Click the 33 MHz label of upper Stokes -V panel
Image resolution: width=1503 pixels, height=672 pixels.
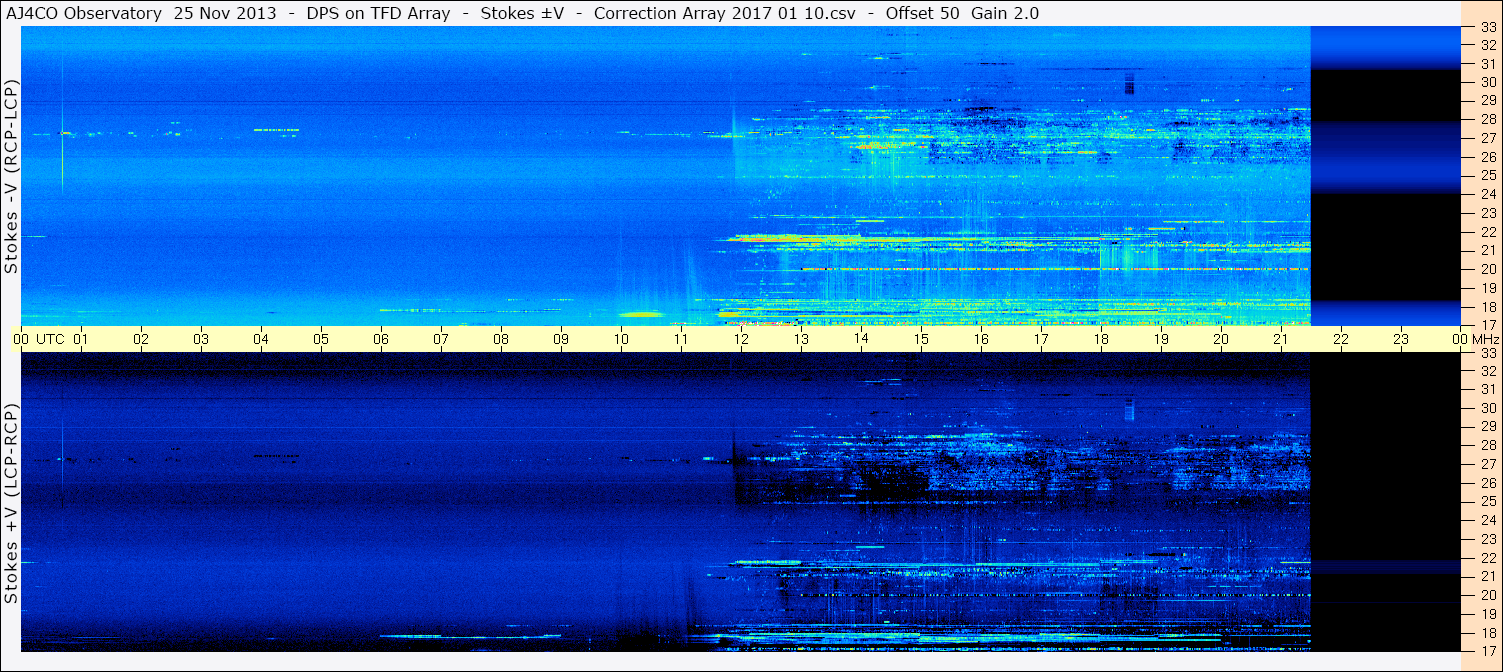1488,29
